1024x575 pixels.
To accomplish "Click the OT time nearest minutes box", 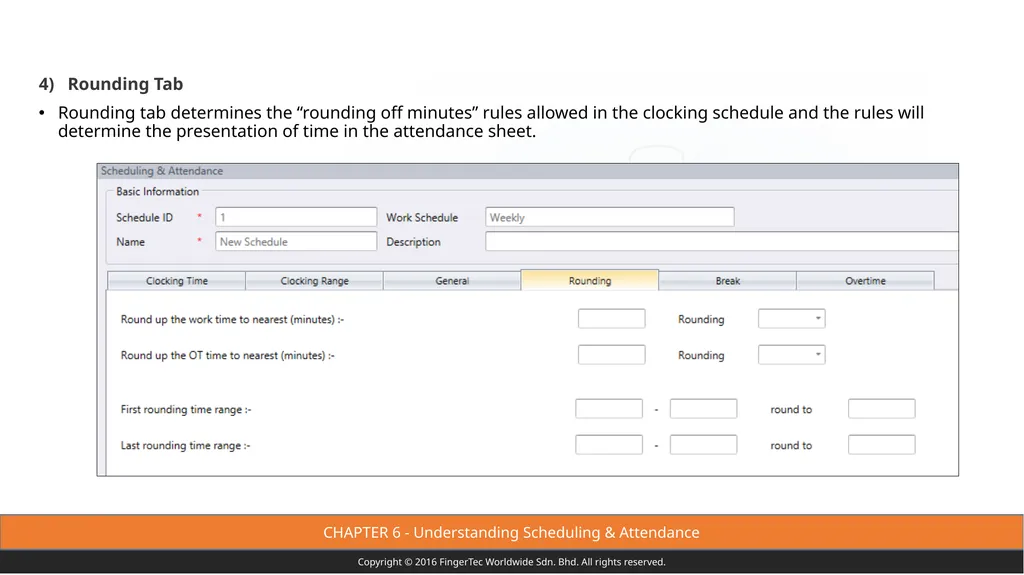I will tap(611, 355).
